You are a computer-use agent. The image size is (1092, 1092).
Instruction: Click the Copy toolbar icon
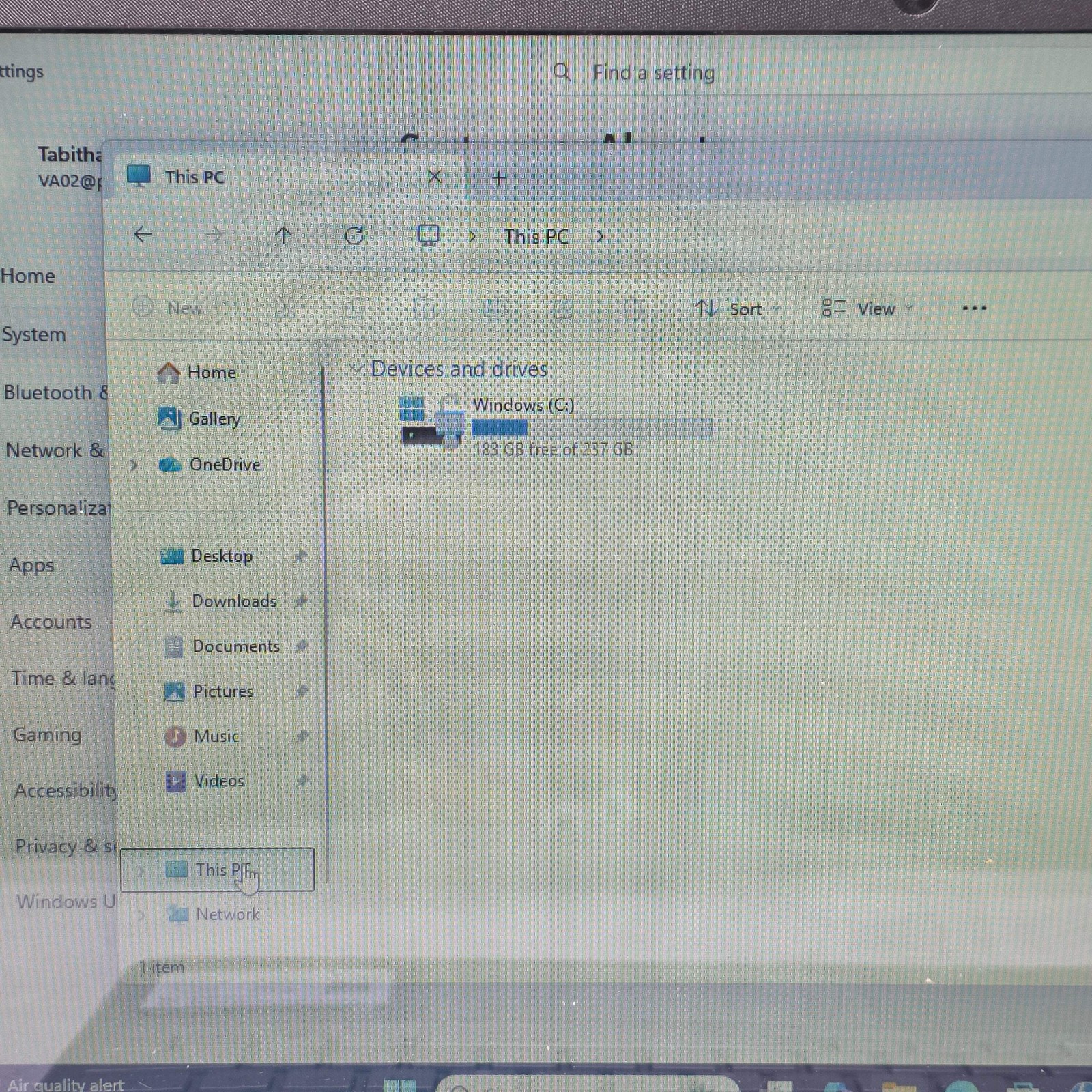pos(354,308)
